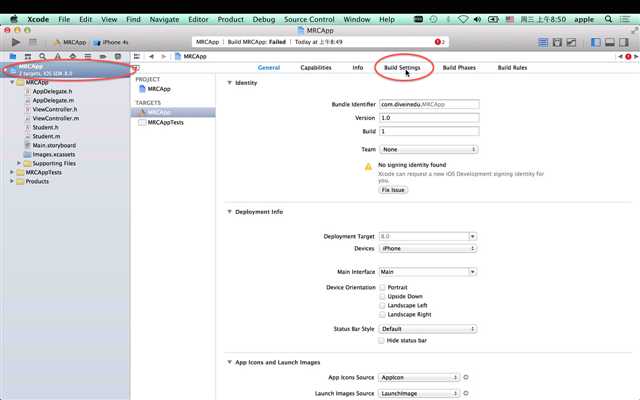The width and height of the screenshot is (640, 400).
Task: Show the Version editor
Action: [x=571, y=42]
